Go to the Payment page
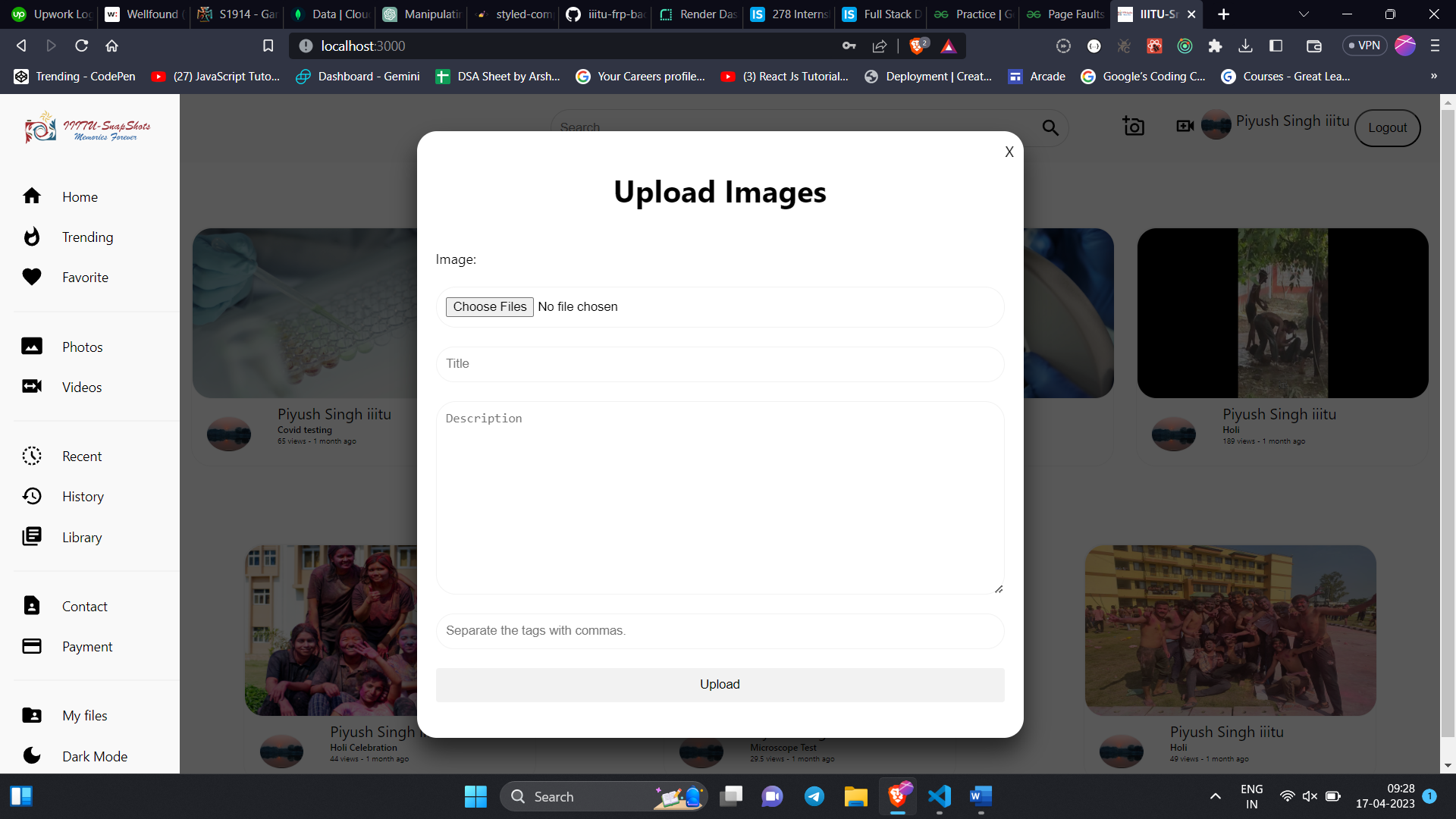The width and height of the screenshot is (1456, 819). tap(86, 647)
